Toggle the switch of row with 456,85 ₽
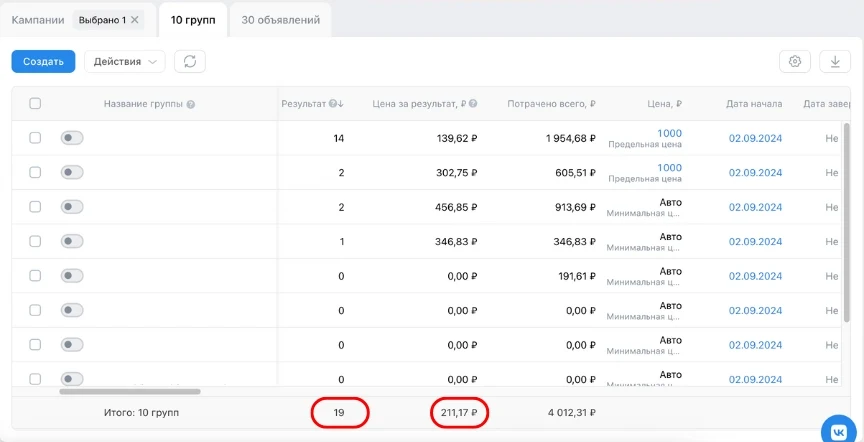The image size is (864, 442). click(x=72, y=207)
